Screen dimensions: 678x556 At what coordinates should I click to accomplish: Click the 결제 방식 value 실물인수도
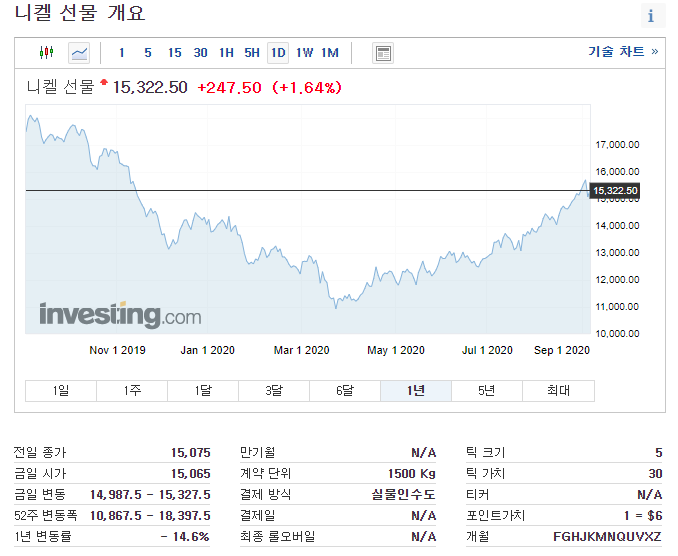pos(403,495)
